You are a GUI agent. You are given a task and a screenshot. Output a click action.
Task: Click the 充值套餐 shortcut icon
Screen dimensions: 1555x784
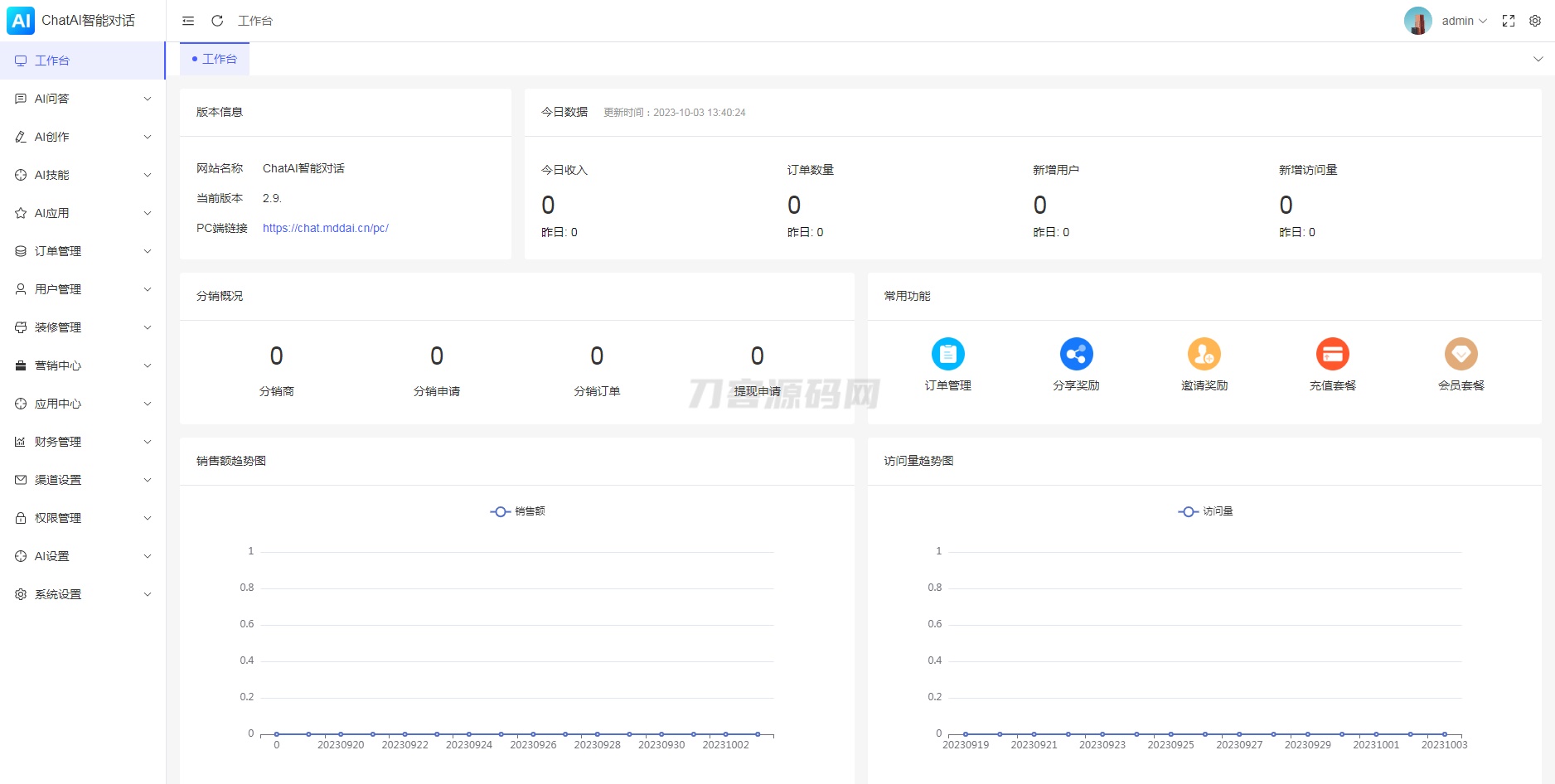coord(1332,354)
